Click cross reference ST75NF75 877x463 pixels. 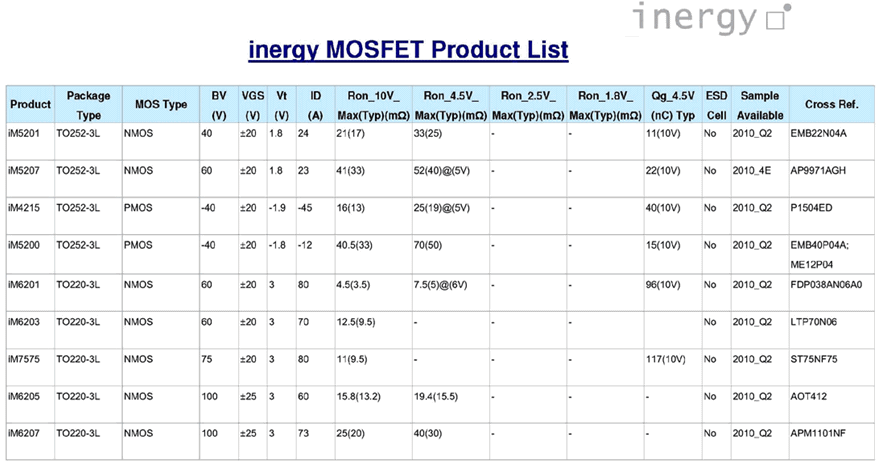point(814,360)
